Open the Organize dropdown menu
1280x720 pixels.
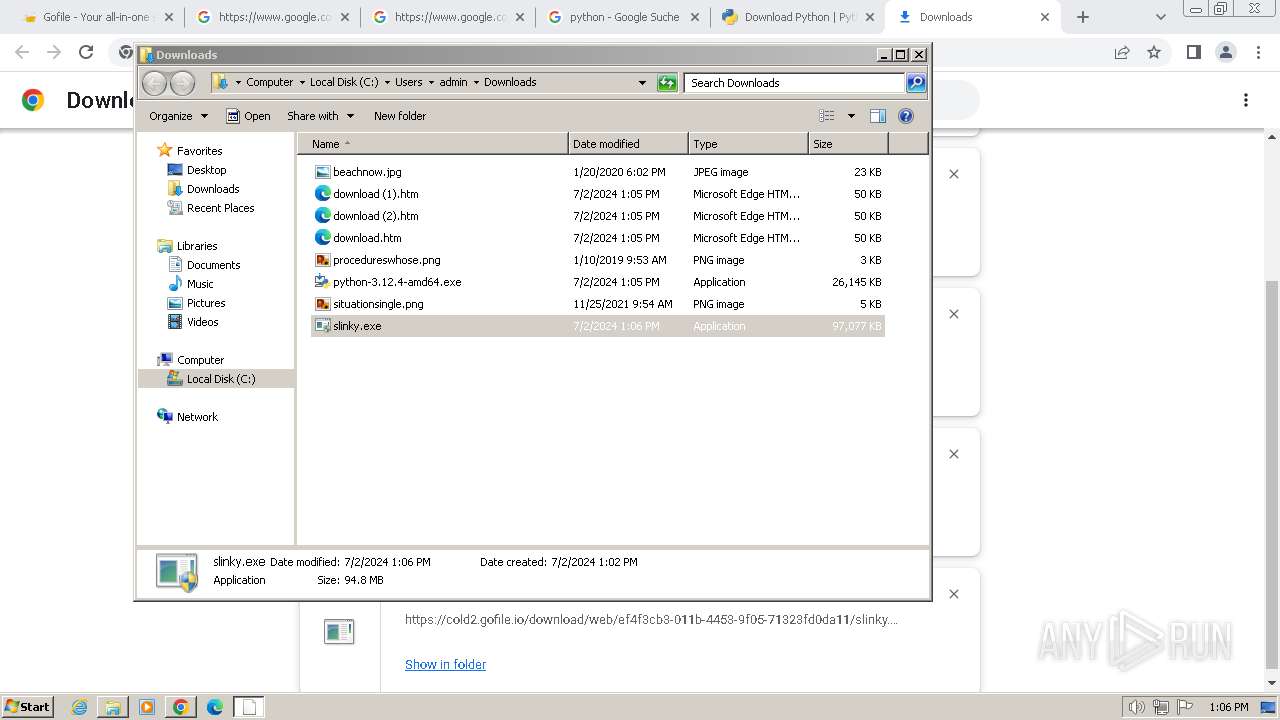pos(178,116)
